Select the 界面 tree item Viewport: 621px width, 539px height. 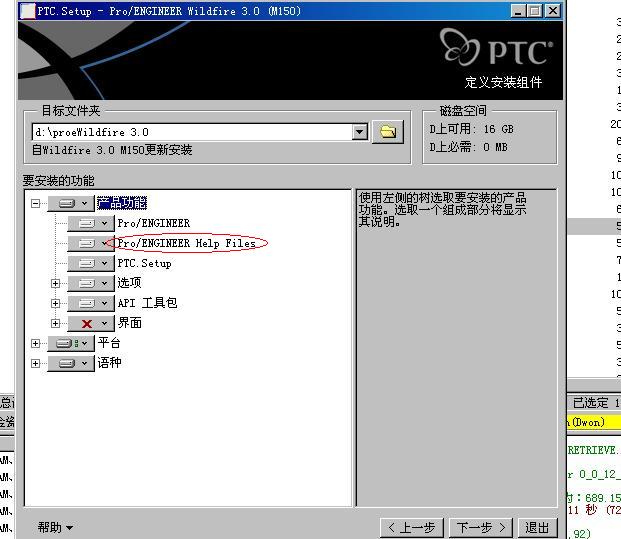(130, 323)
